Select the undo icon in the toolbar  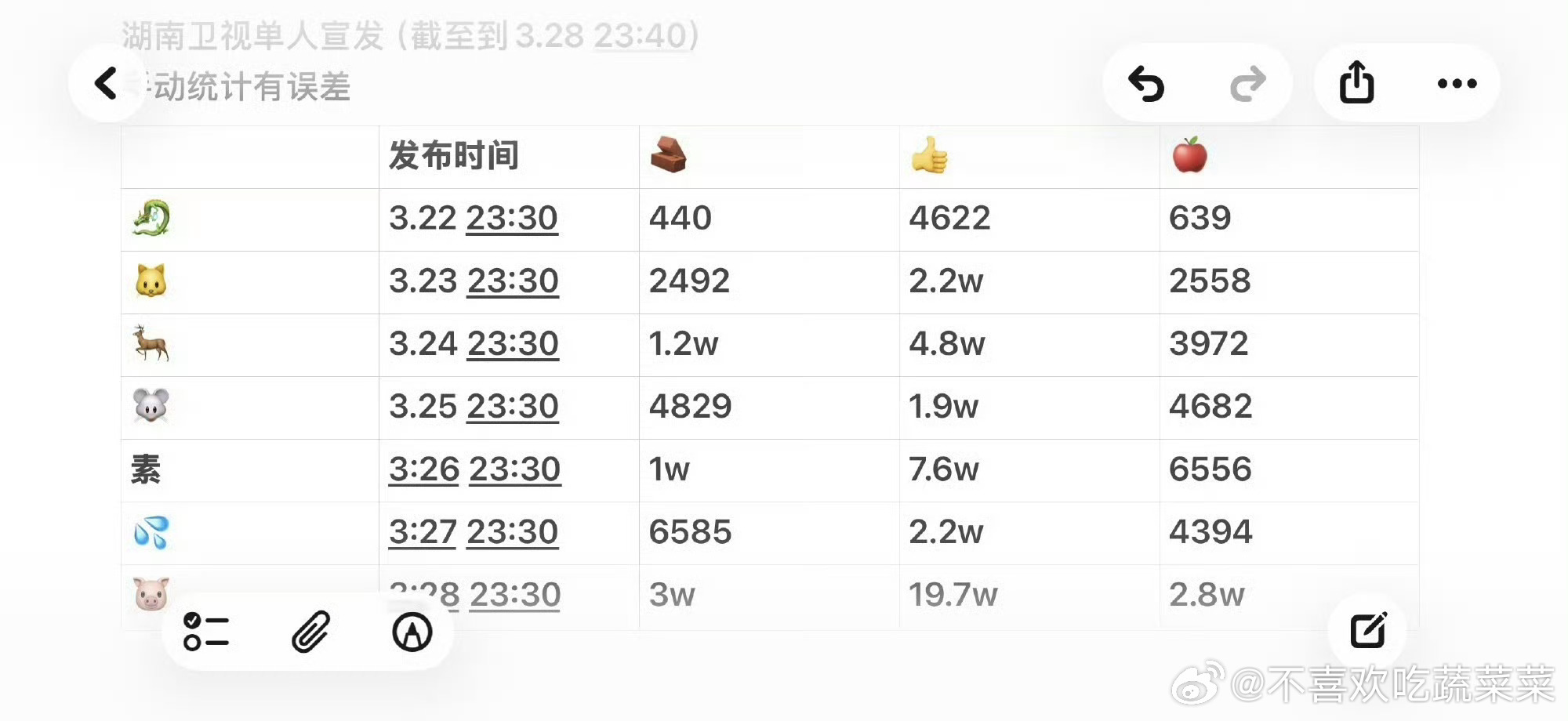tap(1149, 82)
